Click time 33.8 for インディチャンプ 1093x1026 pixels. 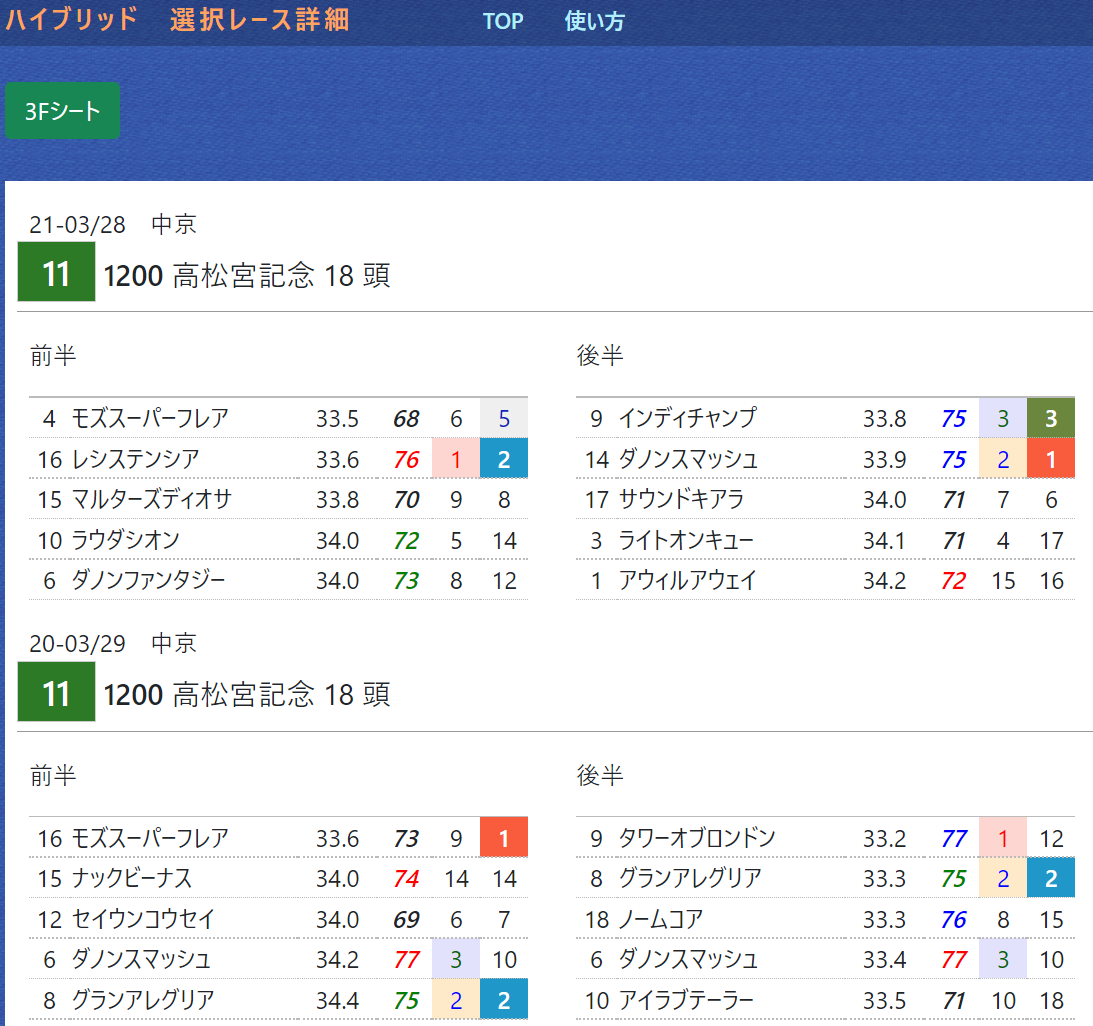coord(885,418)
